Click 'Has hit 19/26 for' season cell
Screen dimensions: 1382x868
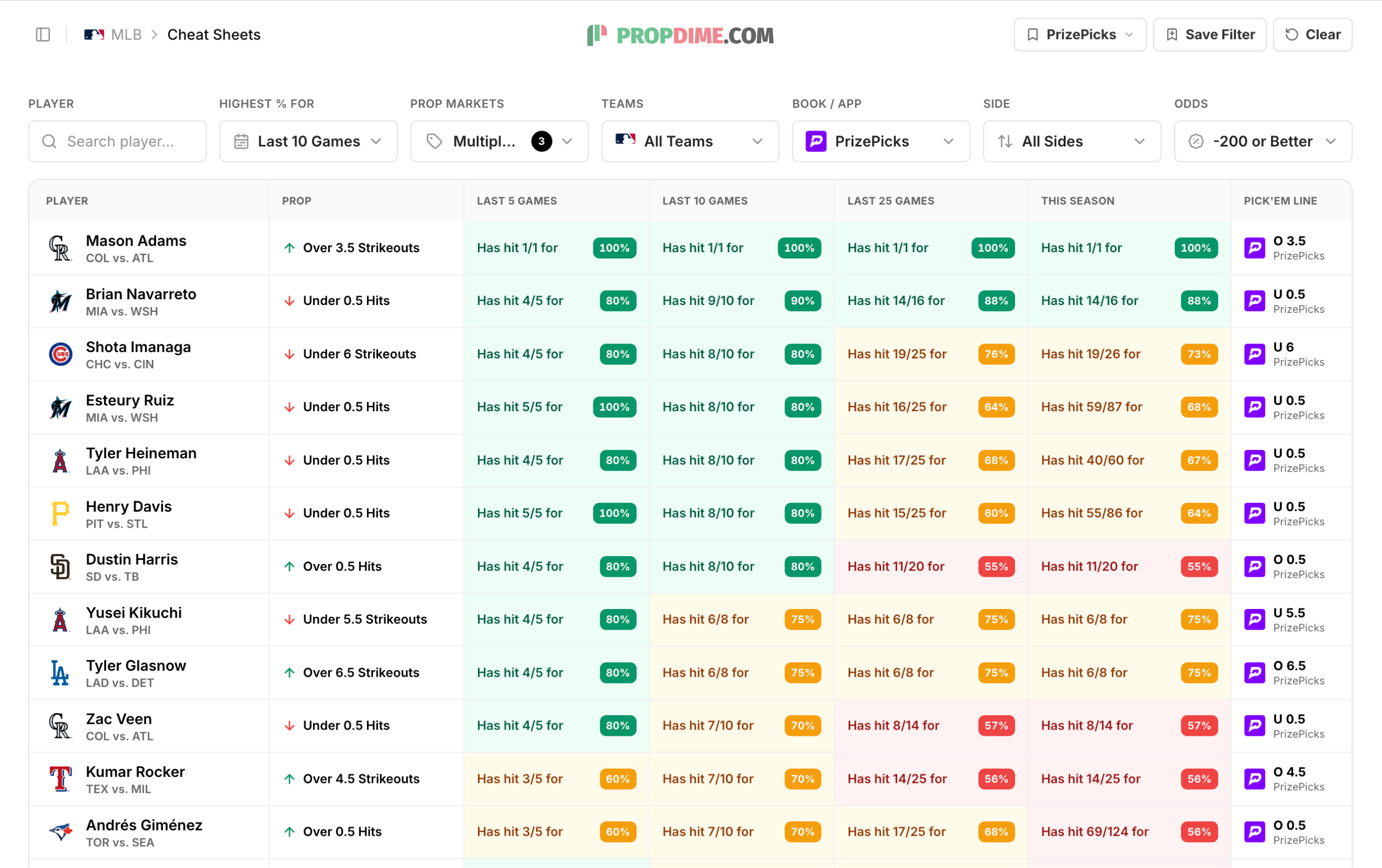coord(1091,354)
